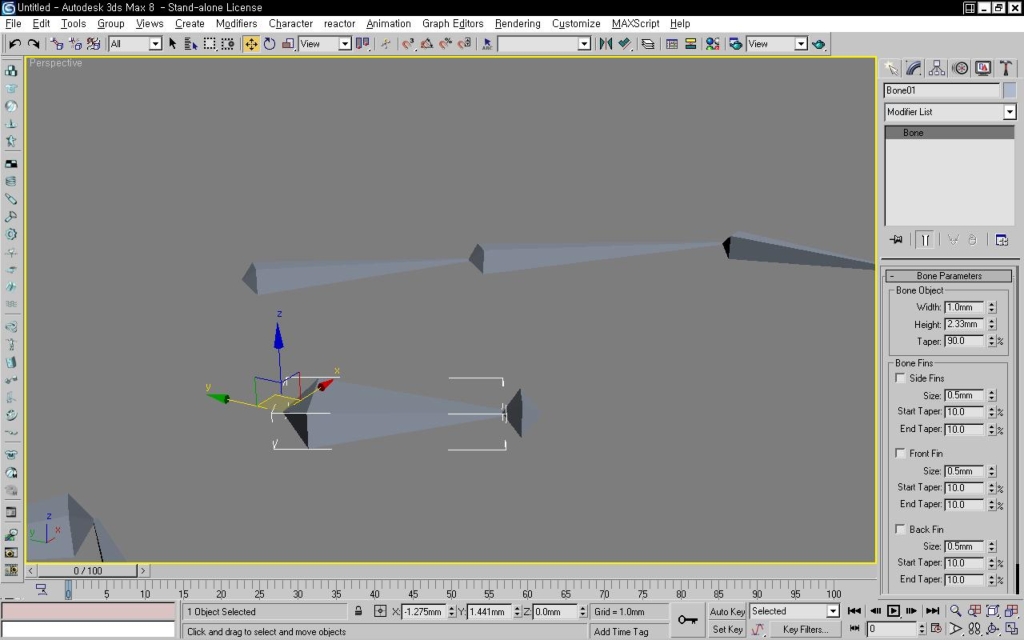
Task: Activate the Select and Rotate tool
Action: pyautogui.click(x=269, y=44)
